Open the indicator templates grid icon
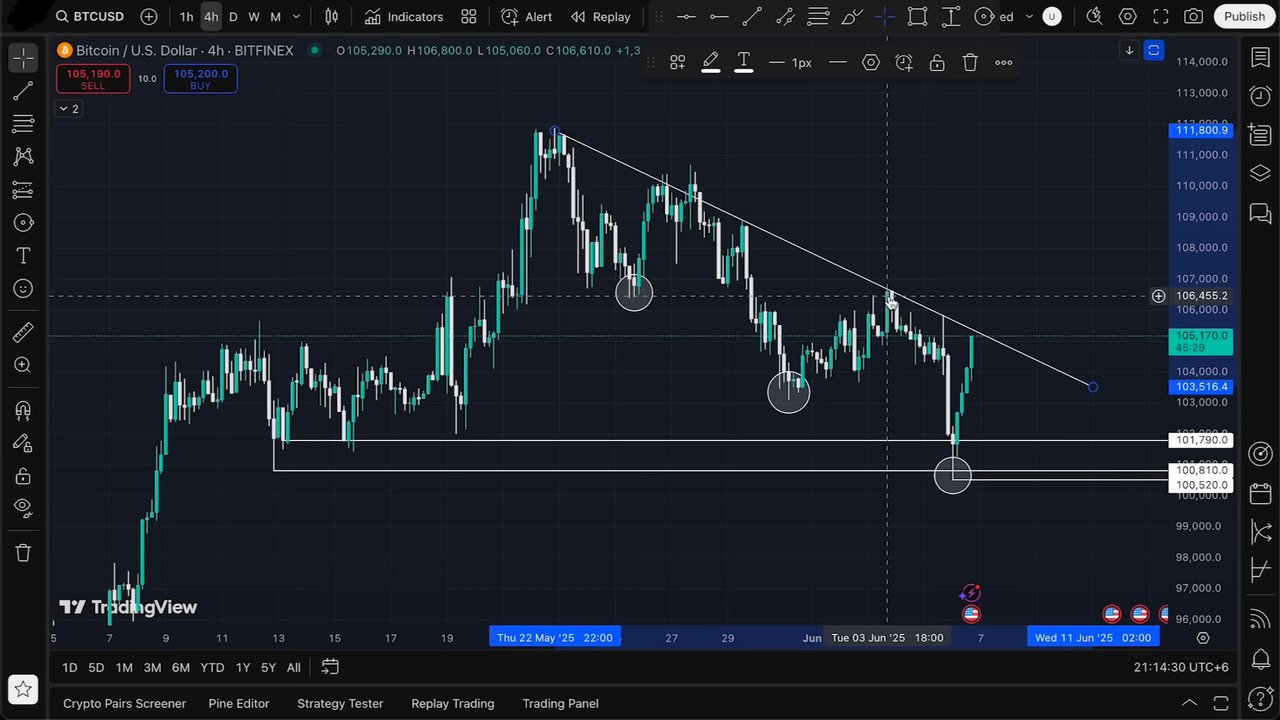 click(x=468, y=16)
